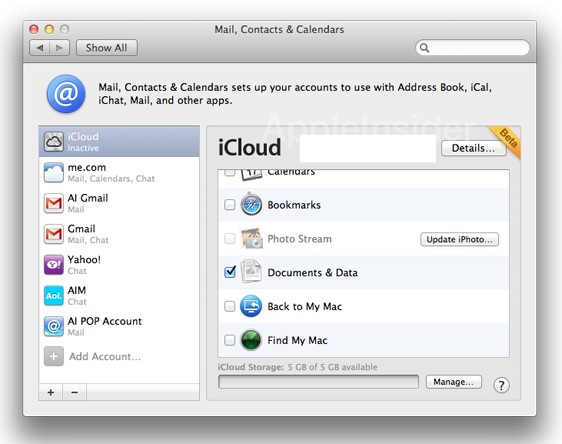Screen dimensions: 562x444
Task: Open the iCloud Details... button
Action: coord(474,148)
